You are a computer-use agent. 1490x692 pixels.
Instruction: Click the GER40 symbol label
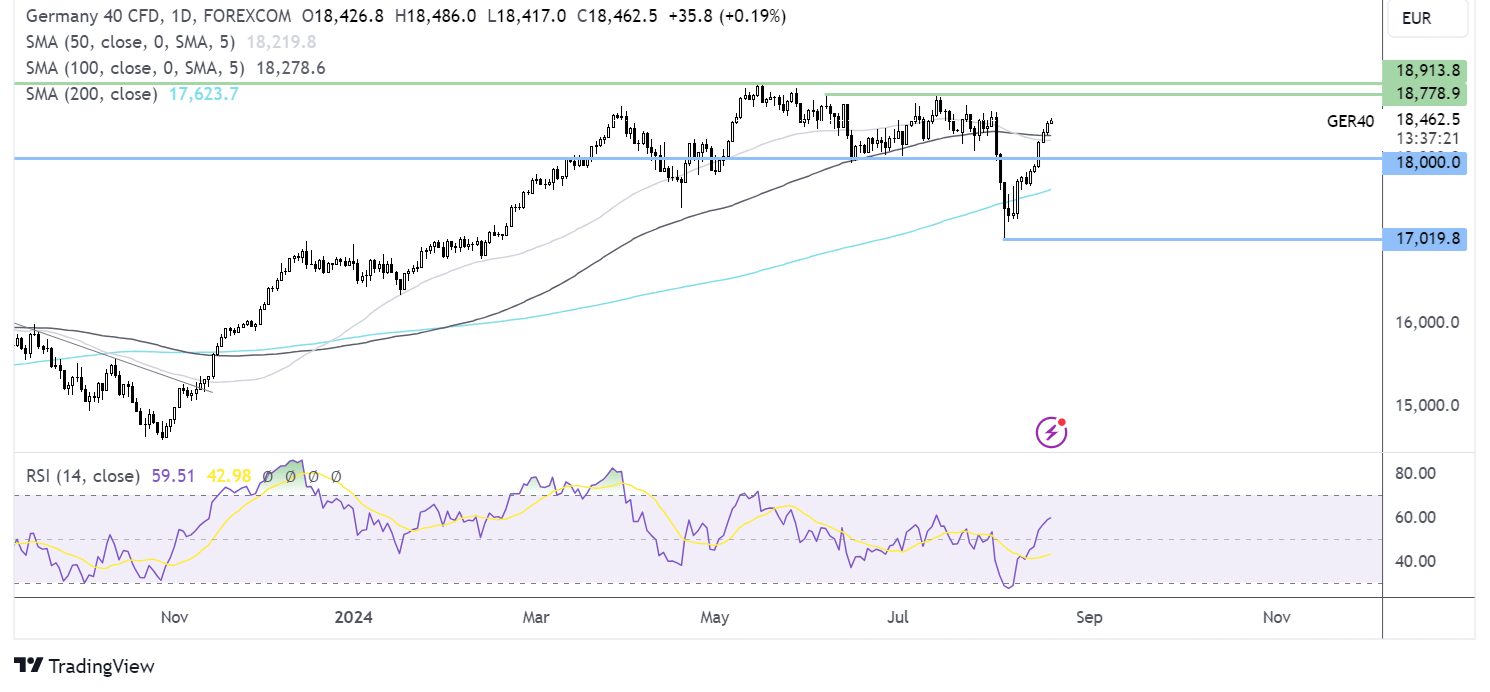(1350, 121)
